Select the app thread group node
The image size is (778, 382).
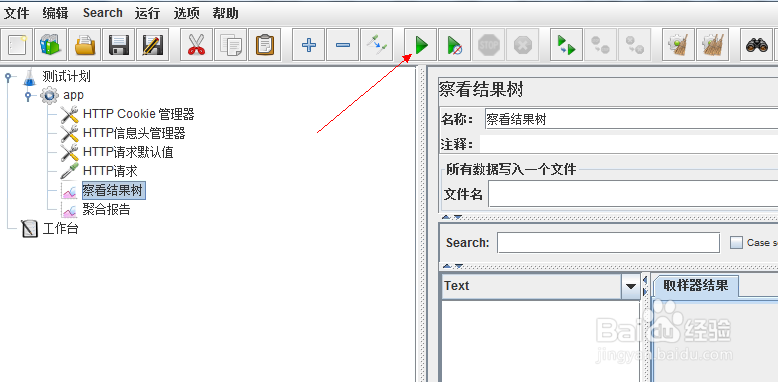73,95
